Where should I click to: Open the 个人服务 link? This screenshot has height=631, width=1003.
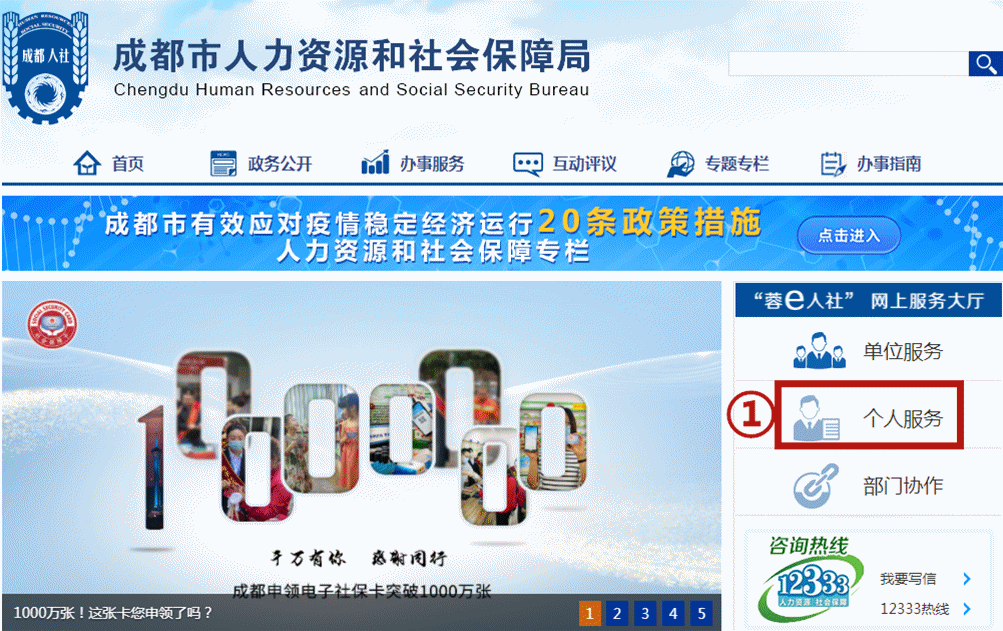pos(903,419)
